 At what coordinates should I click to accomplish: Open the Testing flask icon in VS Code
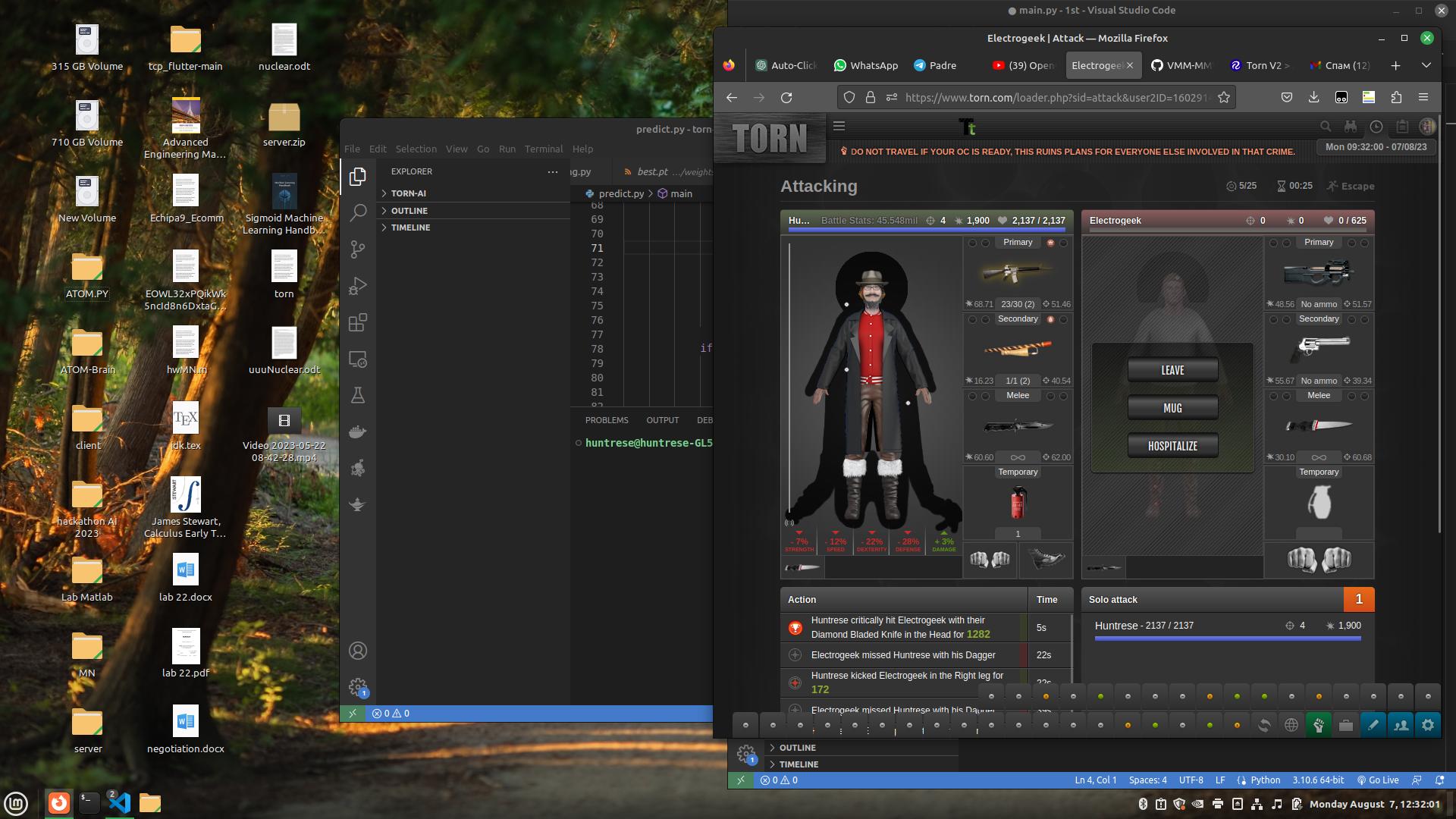pos(358,395)
